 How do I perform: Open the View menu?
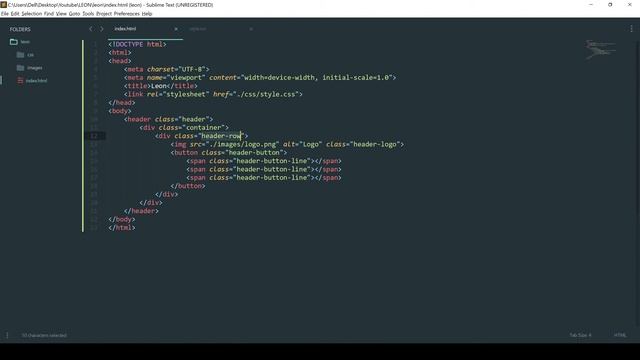coord(61,13)
